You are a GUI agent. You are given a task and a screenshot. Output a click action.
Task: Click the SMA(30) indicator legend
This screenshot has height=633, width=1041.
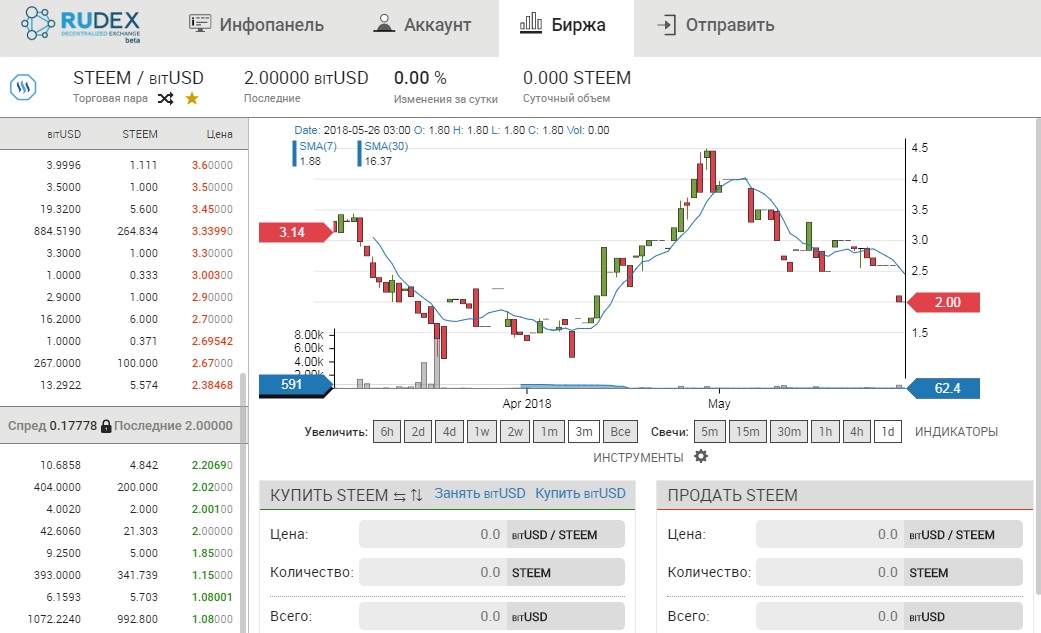[384, 153]
